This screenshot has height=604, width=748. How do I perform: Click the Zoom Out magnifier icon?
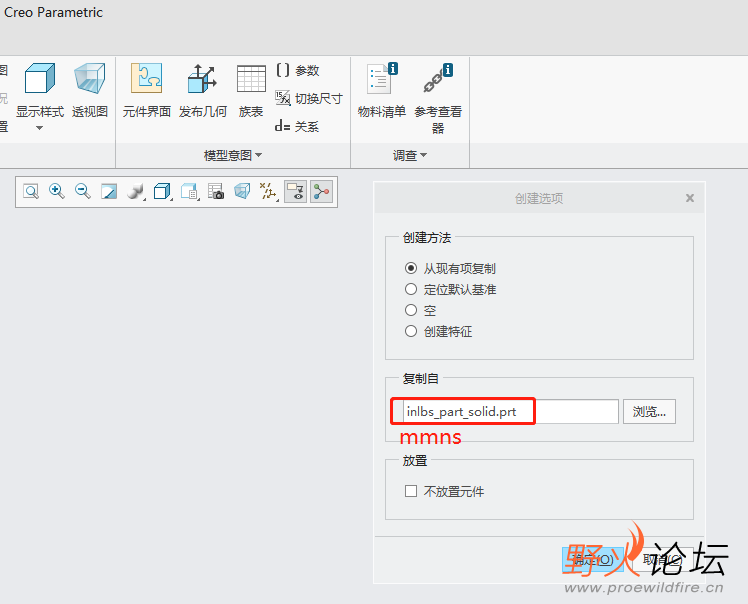coord(83,192)
